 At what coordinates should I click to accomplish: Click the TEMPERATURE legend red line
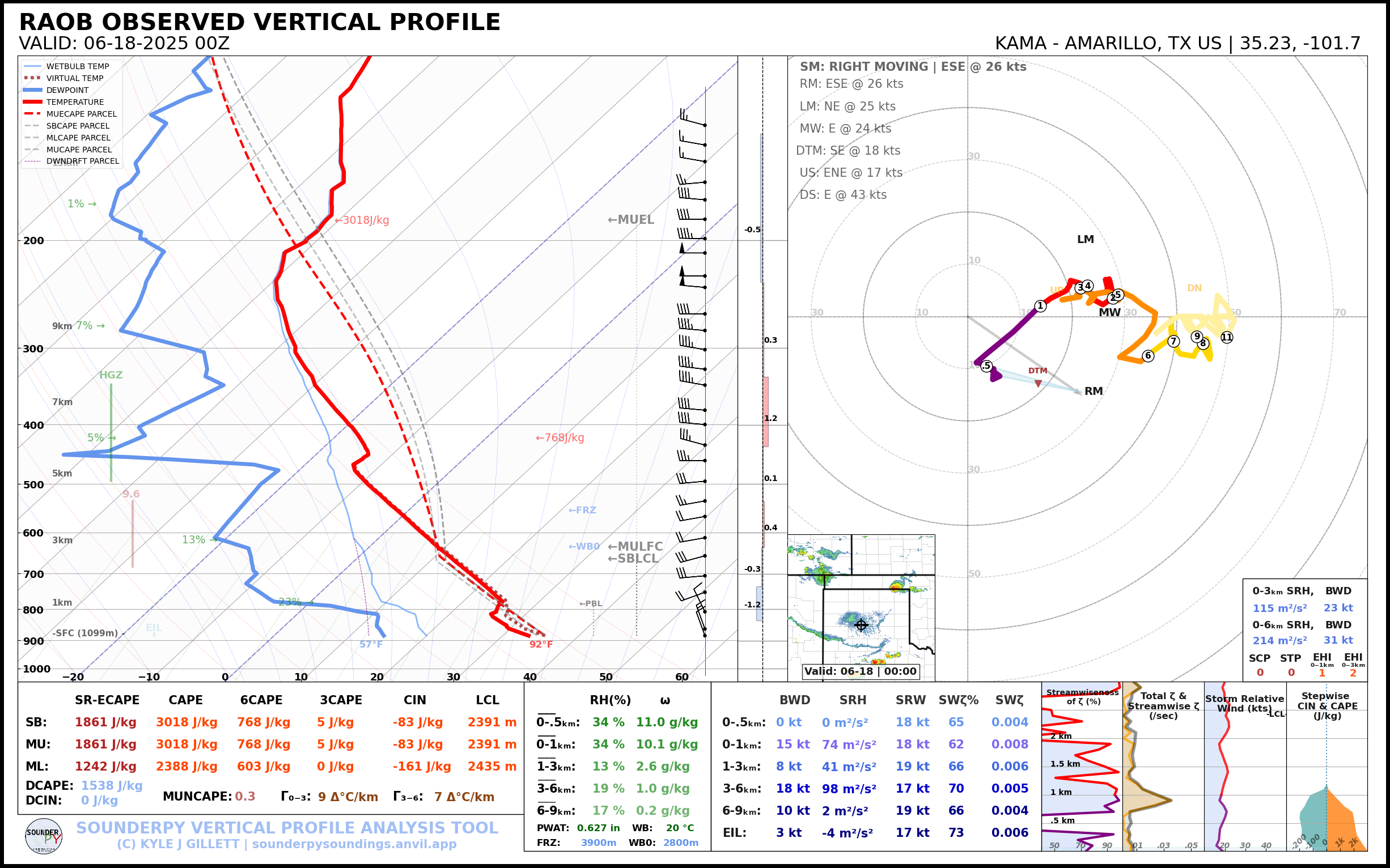click(33, 102)
